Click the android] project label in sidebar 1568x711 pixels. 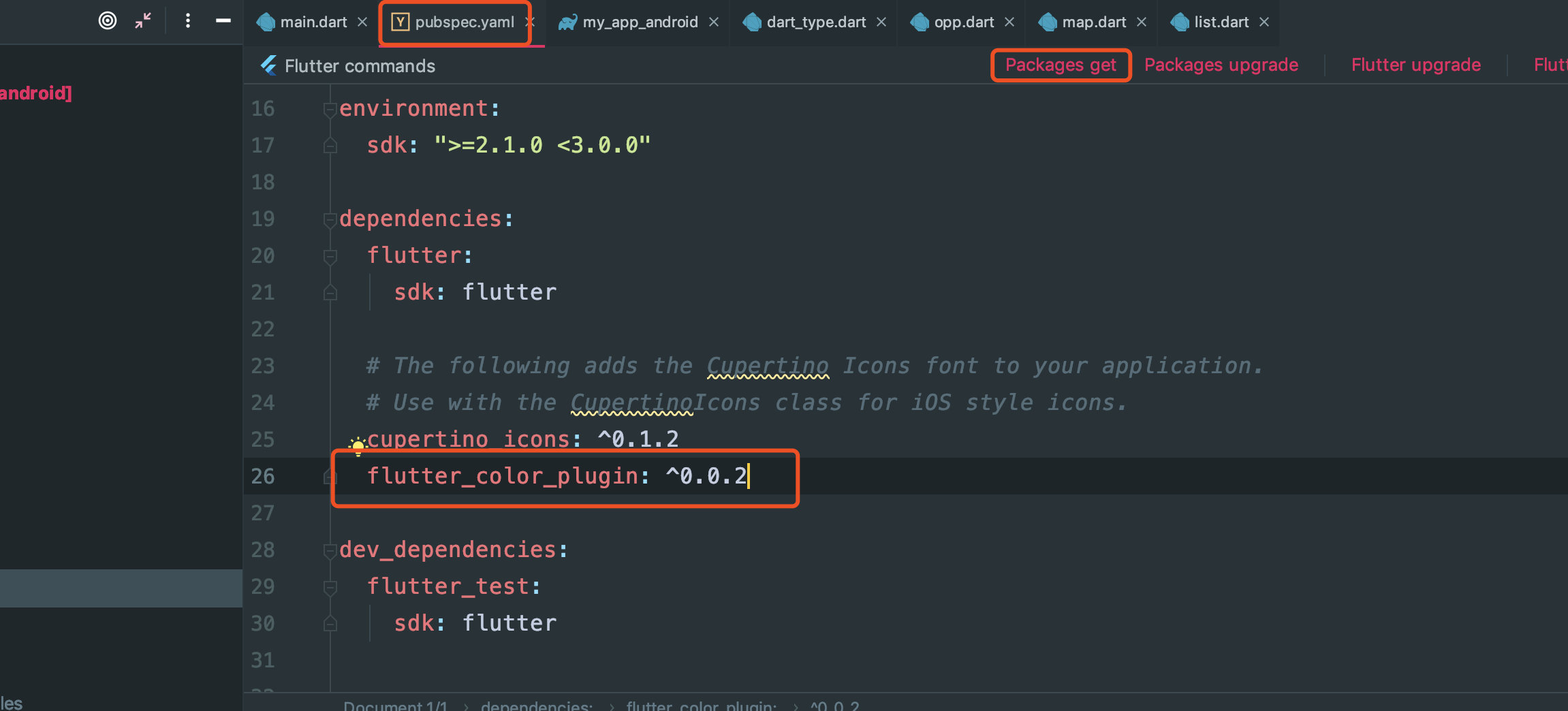(35, 93)
